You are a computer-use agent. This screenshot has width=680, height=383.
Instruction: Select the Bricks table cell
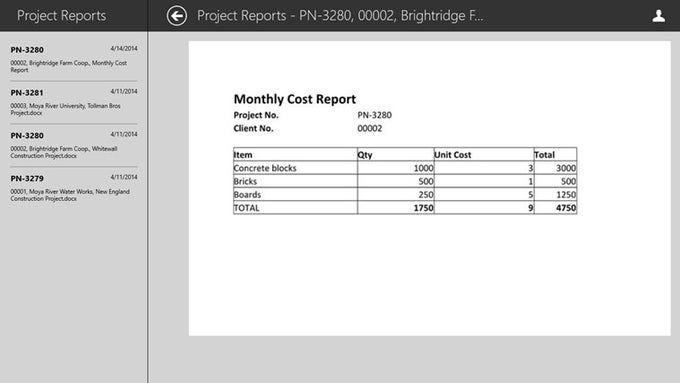tap(295, 181)
